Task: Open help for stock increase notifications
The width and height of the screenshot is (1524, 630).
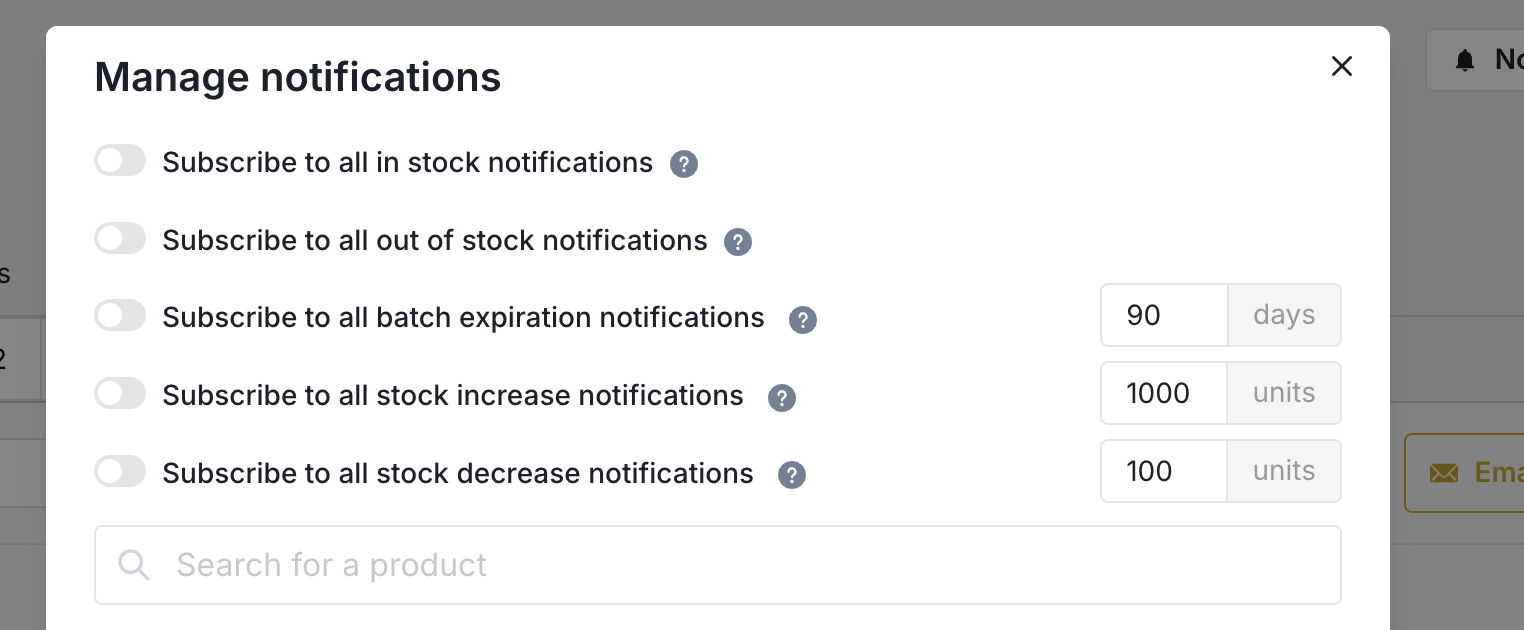Action: click(781, 398)
